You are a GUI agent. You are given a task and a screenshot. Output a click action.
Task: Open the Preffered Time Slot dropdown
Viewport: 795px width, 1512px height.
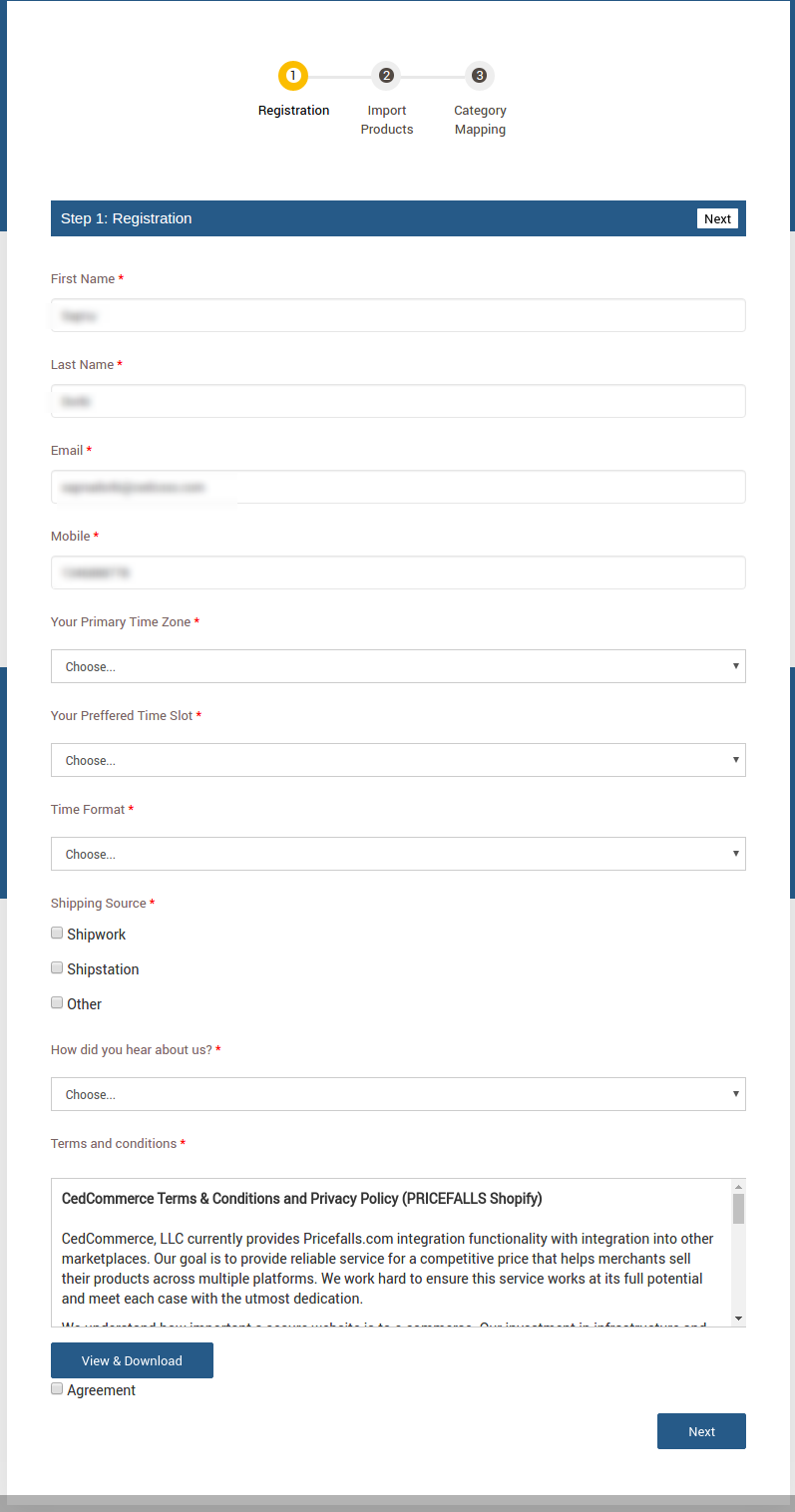397,759
